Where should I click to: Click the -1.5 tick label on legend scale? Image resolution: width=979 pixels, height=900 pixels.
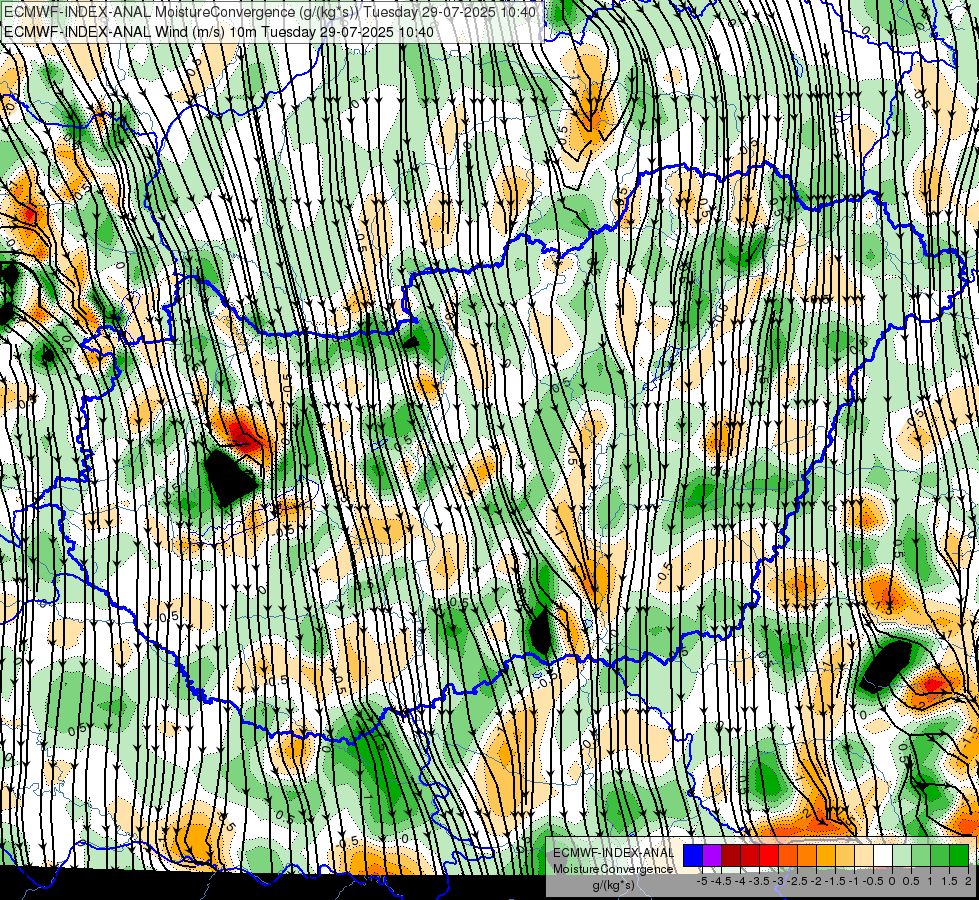835,881
